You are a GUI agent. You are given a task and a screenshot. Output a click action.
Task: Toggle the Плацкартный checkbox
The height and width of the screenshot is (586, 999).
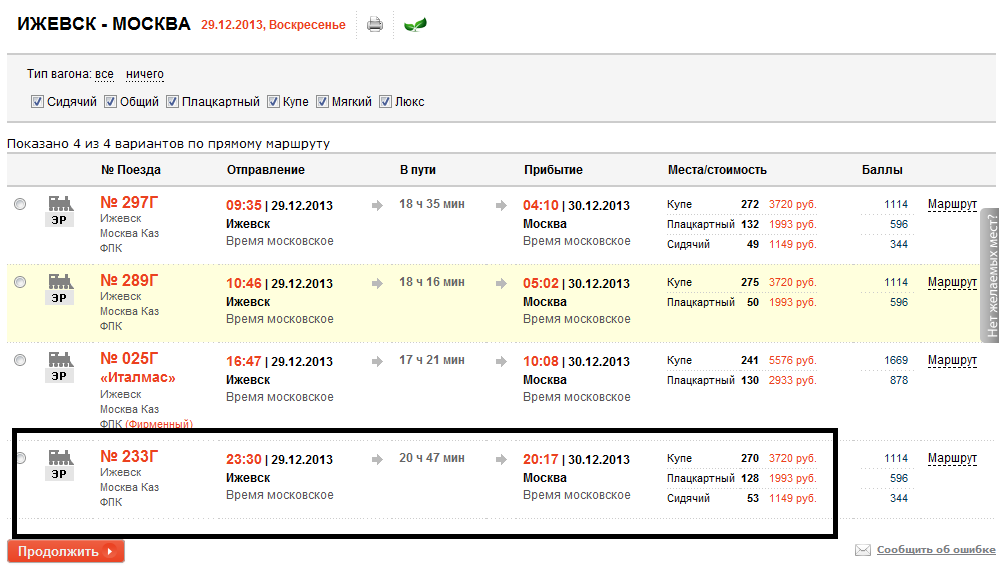[x=173, y=102]
